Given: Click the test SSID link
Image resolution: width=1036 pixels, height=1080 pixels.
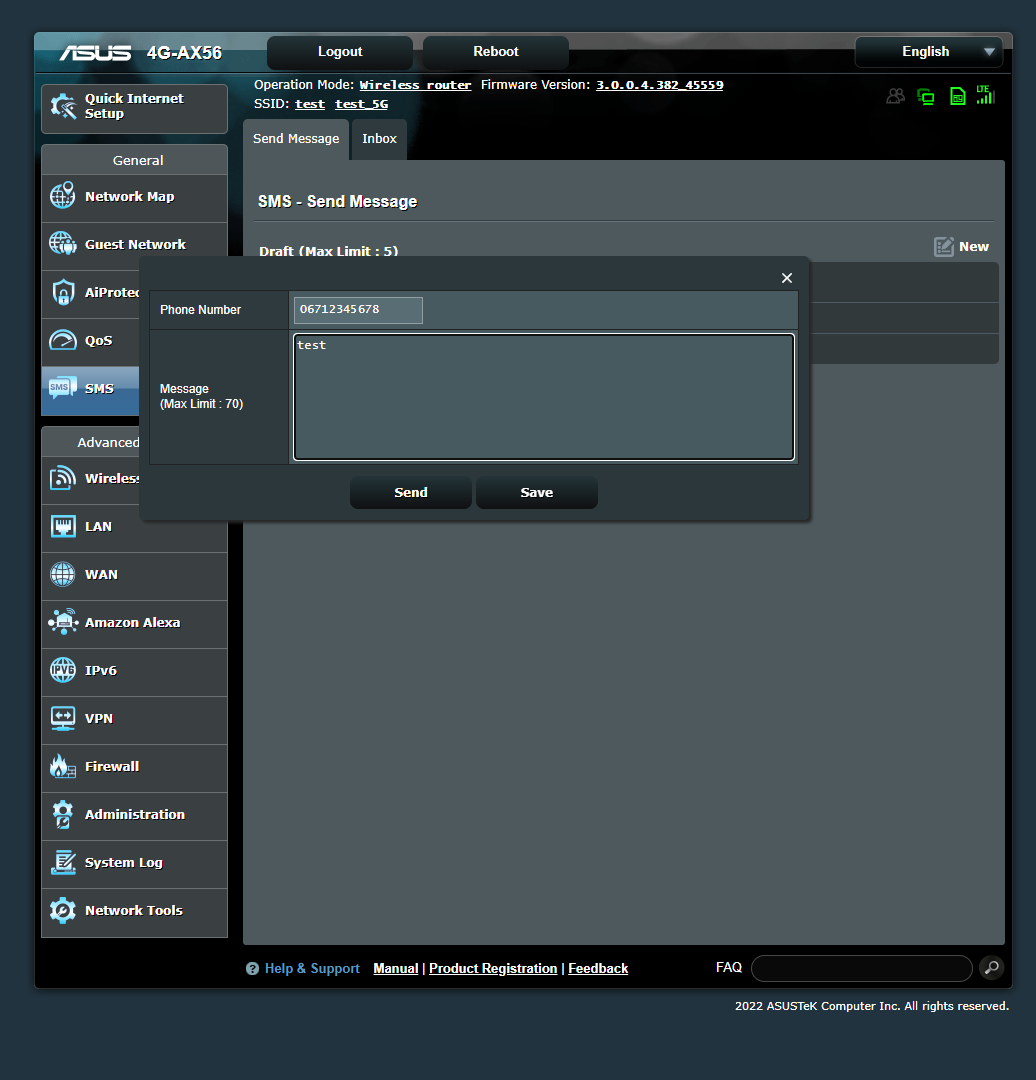Looking at the screenshot, I should pyautogui.click(x=310, y=104).
